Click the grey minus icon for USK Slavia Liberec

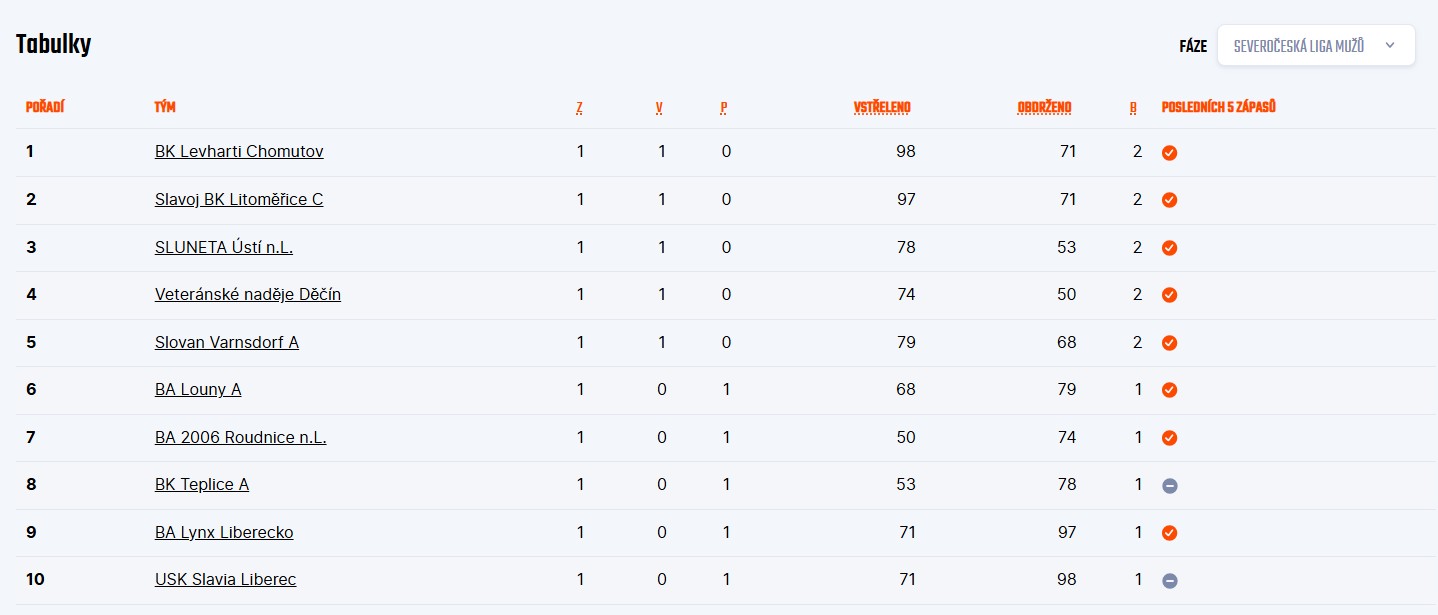pos(1169,580)
